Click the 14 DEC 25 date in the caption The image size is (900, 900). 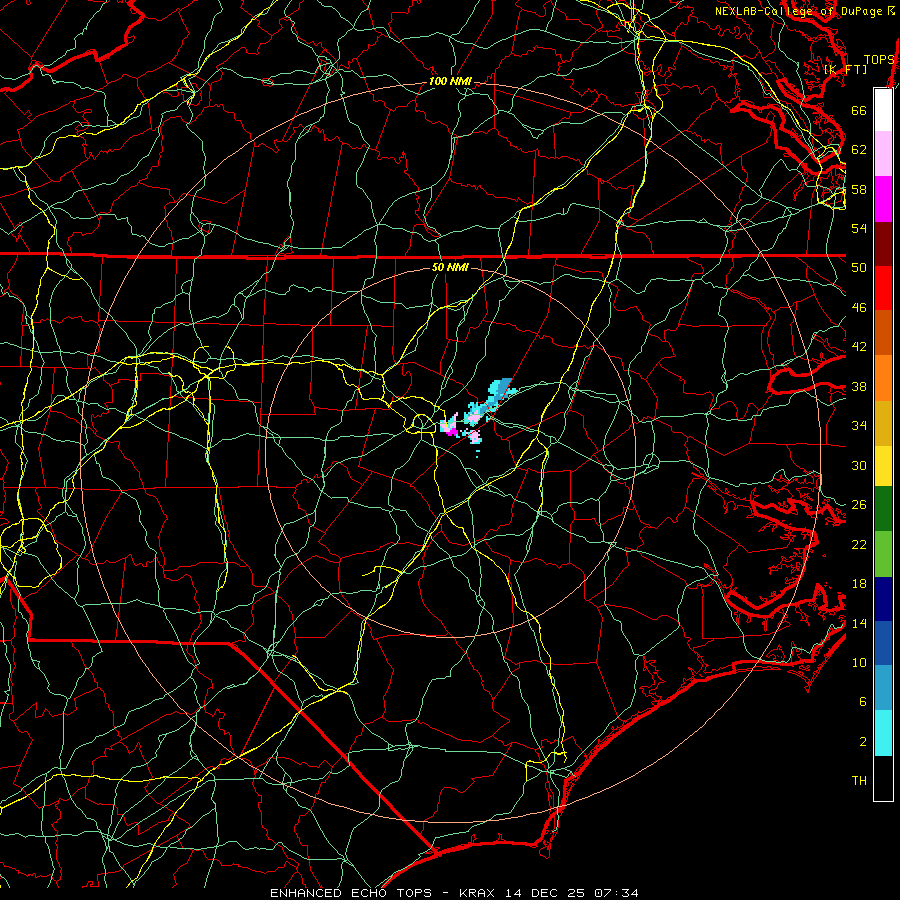(547, 893)
